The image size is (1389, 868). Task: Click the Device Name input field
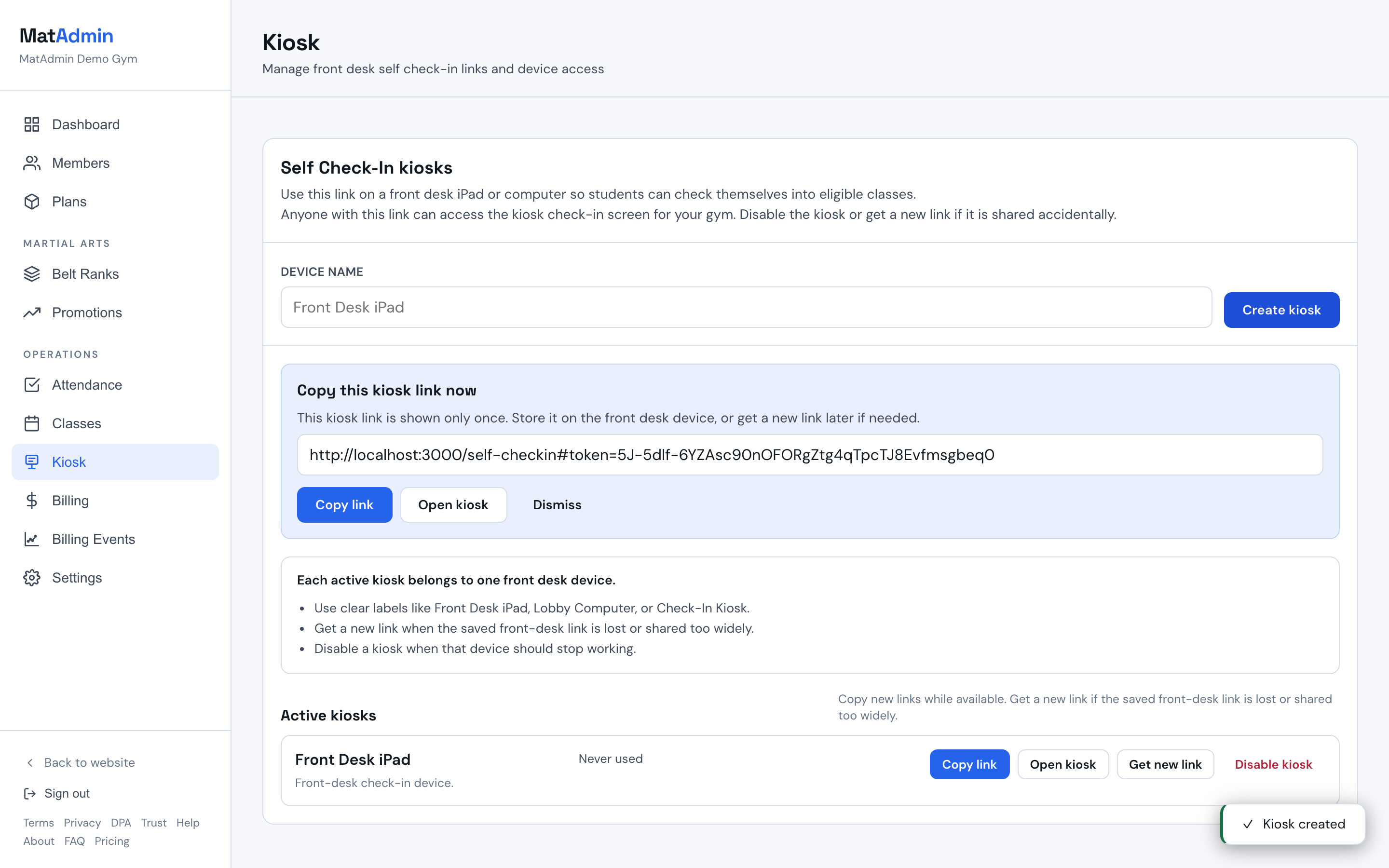746,307
